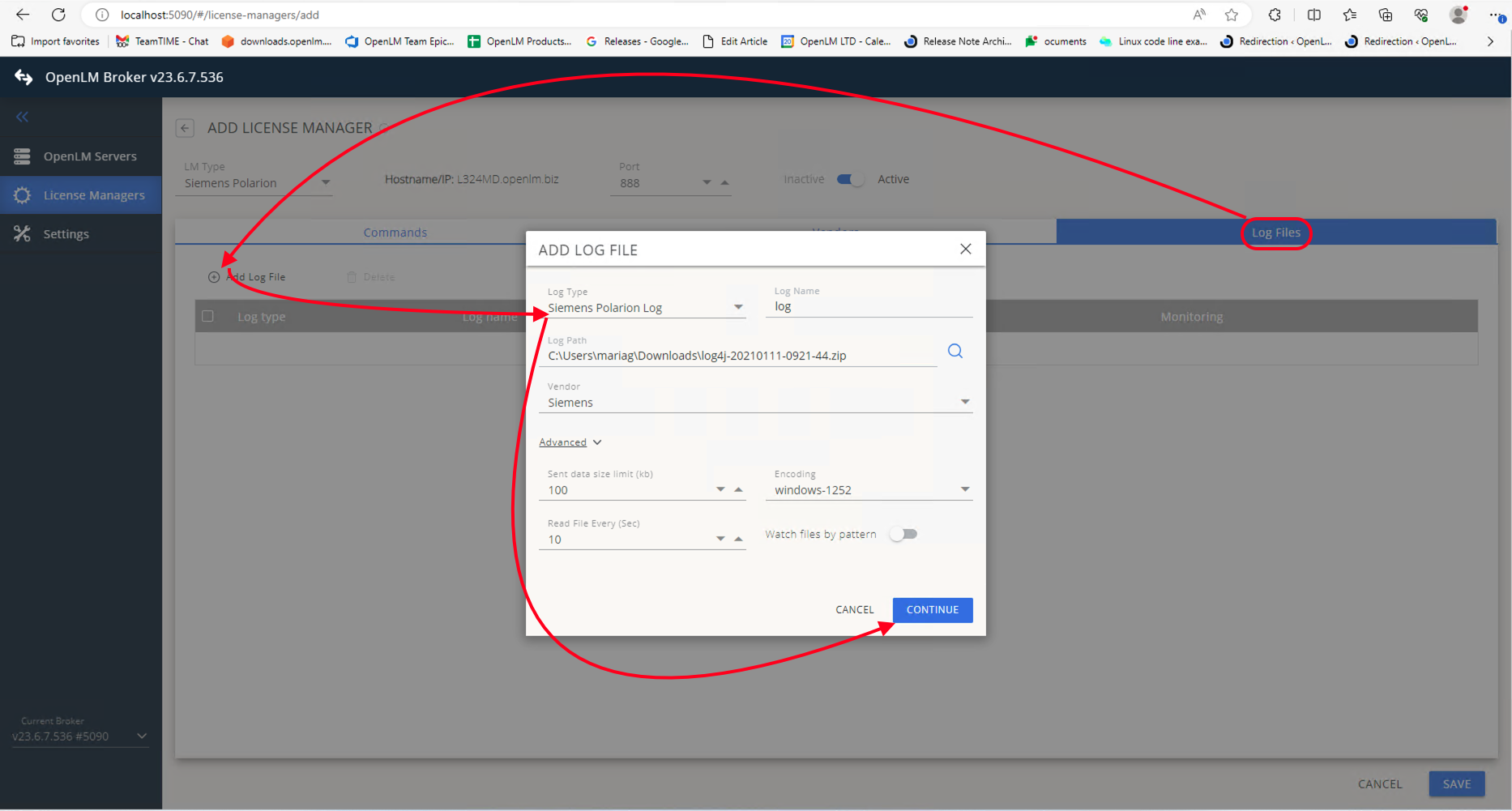
Task: Click the Delete trash icon
Action: pyautogui.click(x=352, y=276)
